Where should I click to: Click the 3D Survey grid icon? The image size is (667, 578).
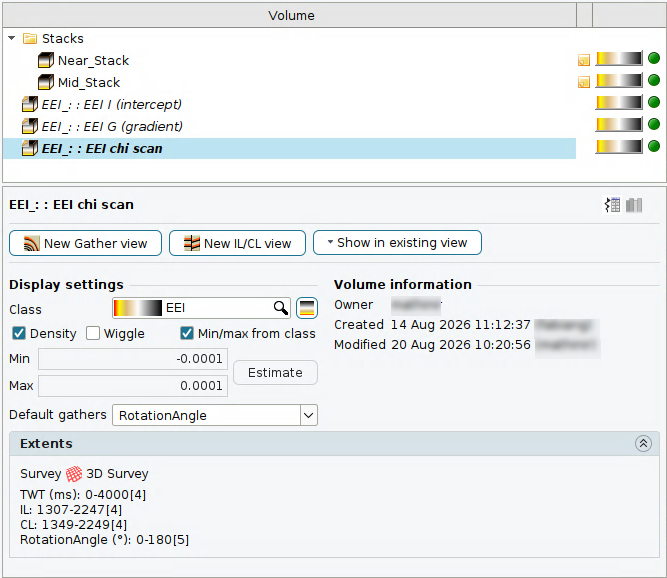pyautogui.click(x=74, y=474)
